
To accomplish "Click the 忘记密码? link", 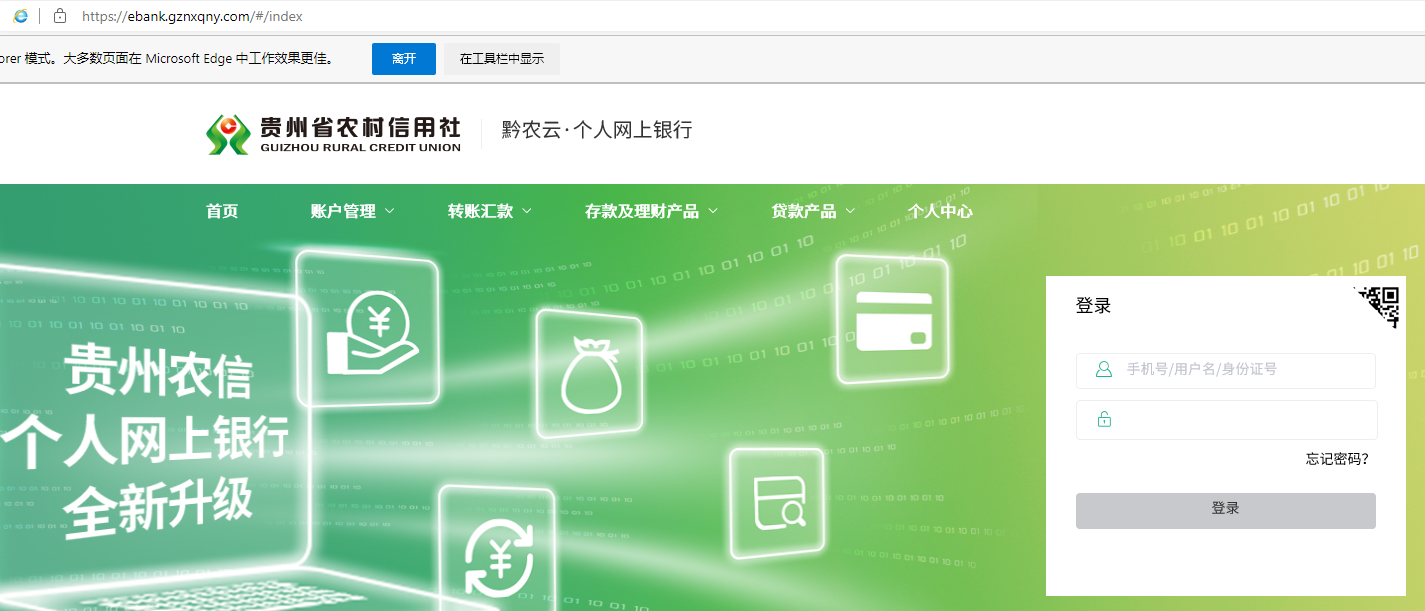I will tap(1336, 459).
